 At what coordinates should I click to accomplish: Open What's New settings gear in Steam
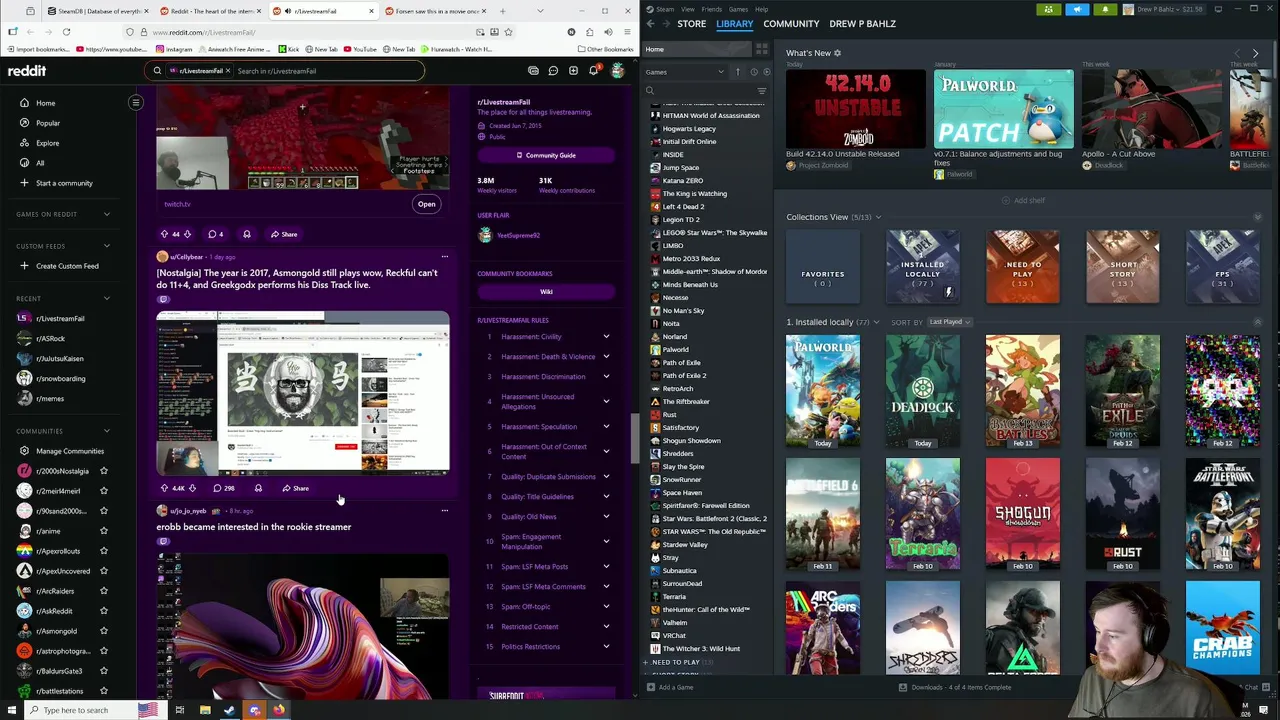[x=837, y=53]
